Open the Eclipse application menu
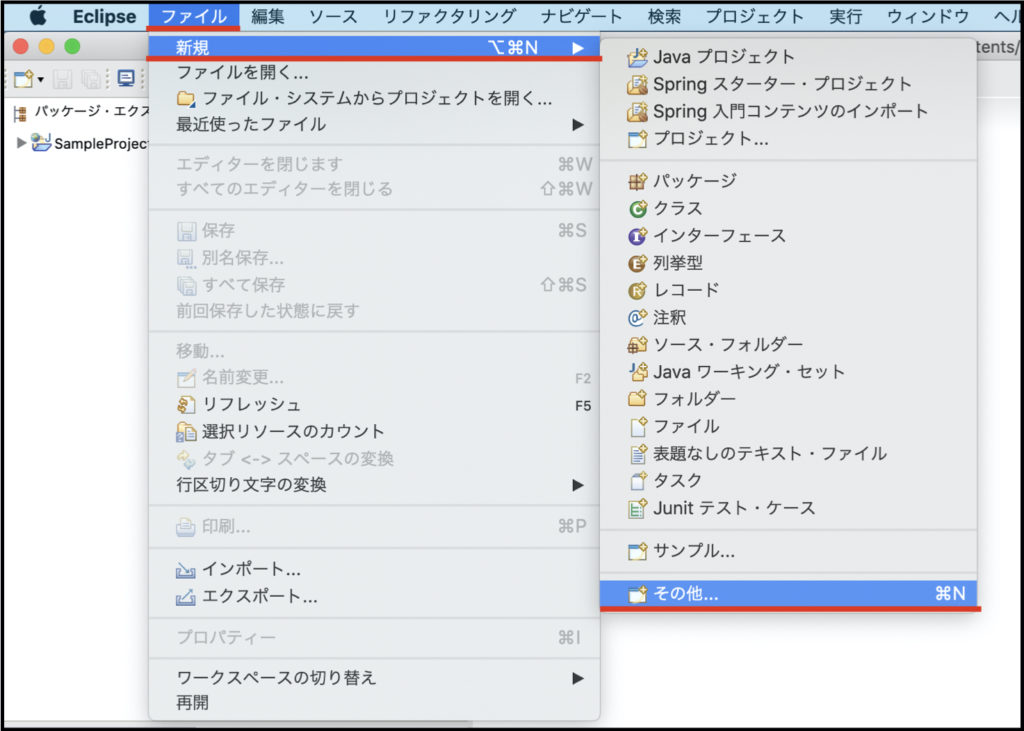The height and width of the screenshot is (731, 1024). pyautogui.click(x=104, y=16)
